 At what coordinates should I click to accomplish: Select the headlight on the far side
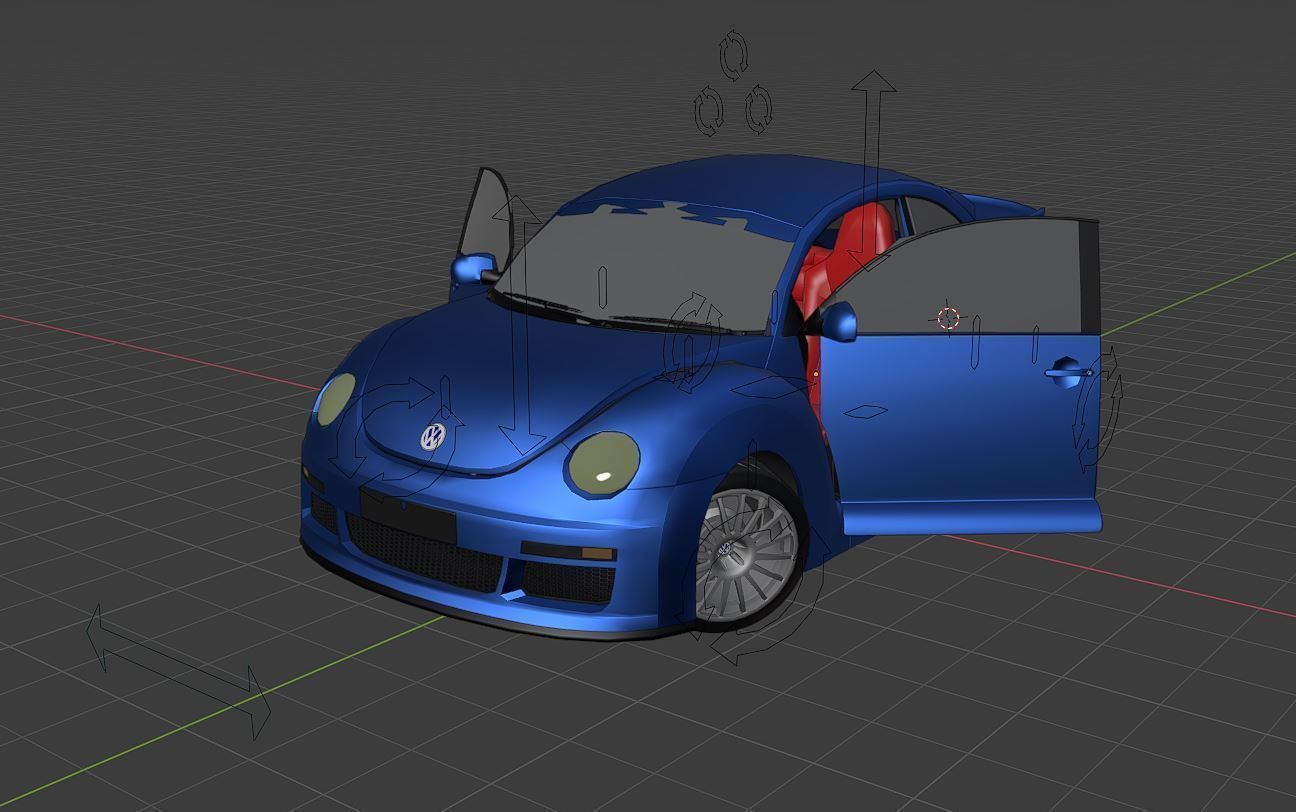(334, 398)
